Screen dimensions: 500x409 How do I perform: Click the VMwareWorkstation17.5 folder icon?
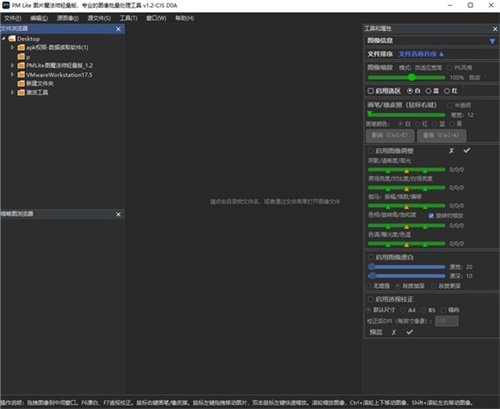(21, 74)
